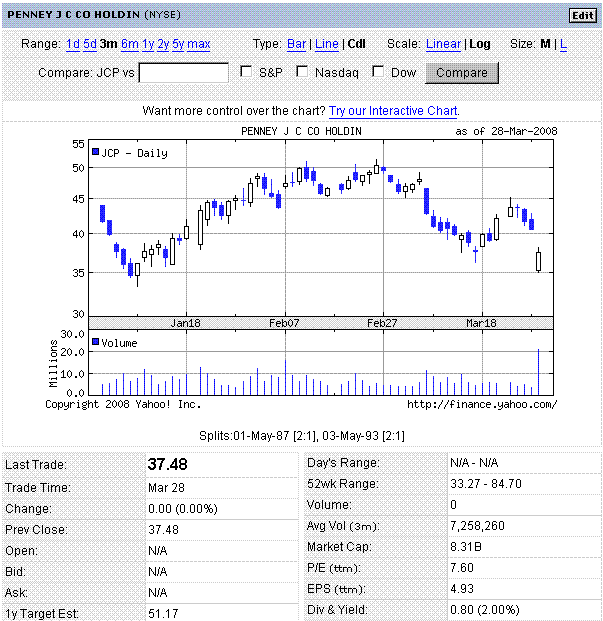Screen dimensions: 603x621
Task: Change chart type to Line
Action: click(x=326, y=44)
